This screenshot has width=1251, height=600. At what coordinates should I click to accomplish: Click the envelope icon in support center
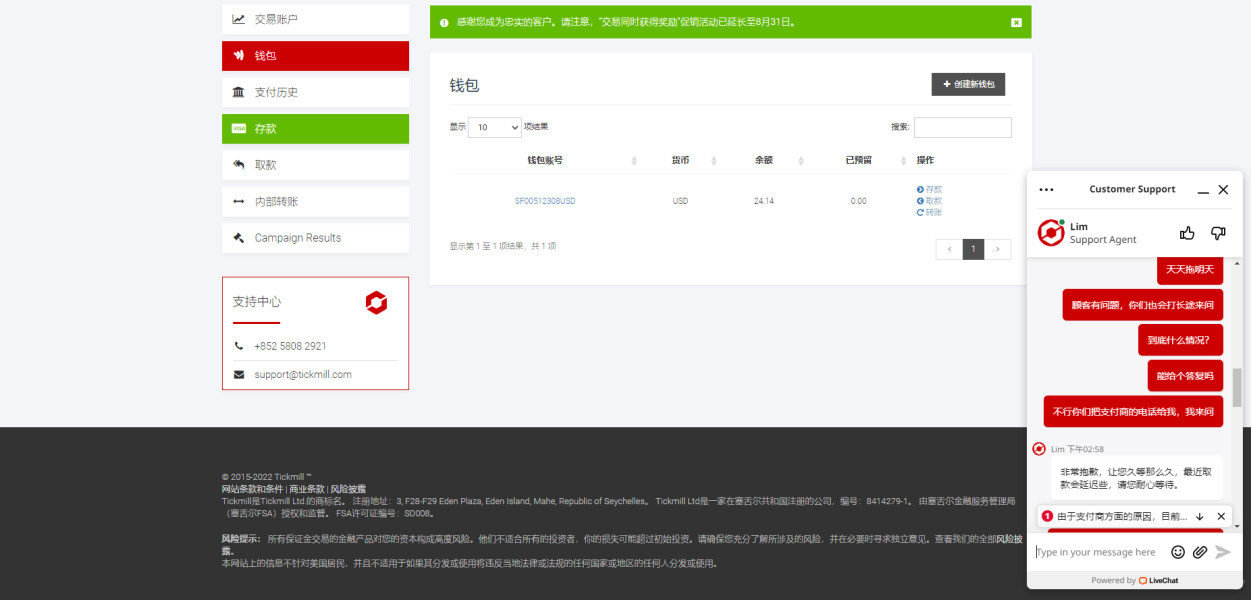(x=238, y=375)
